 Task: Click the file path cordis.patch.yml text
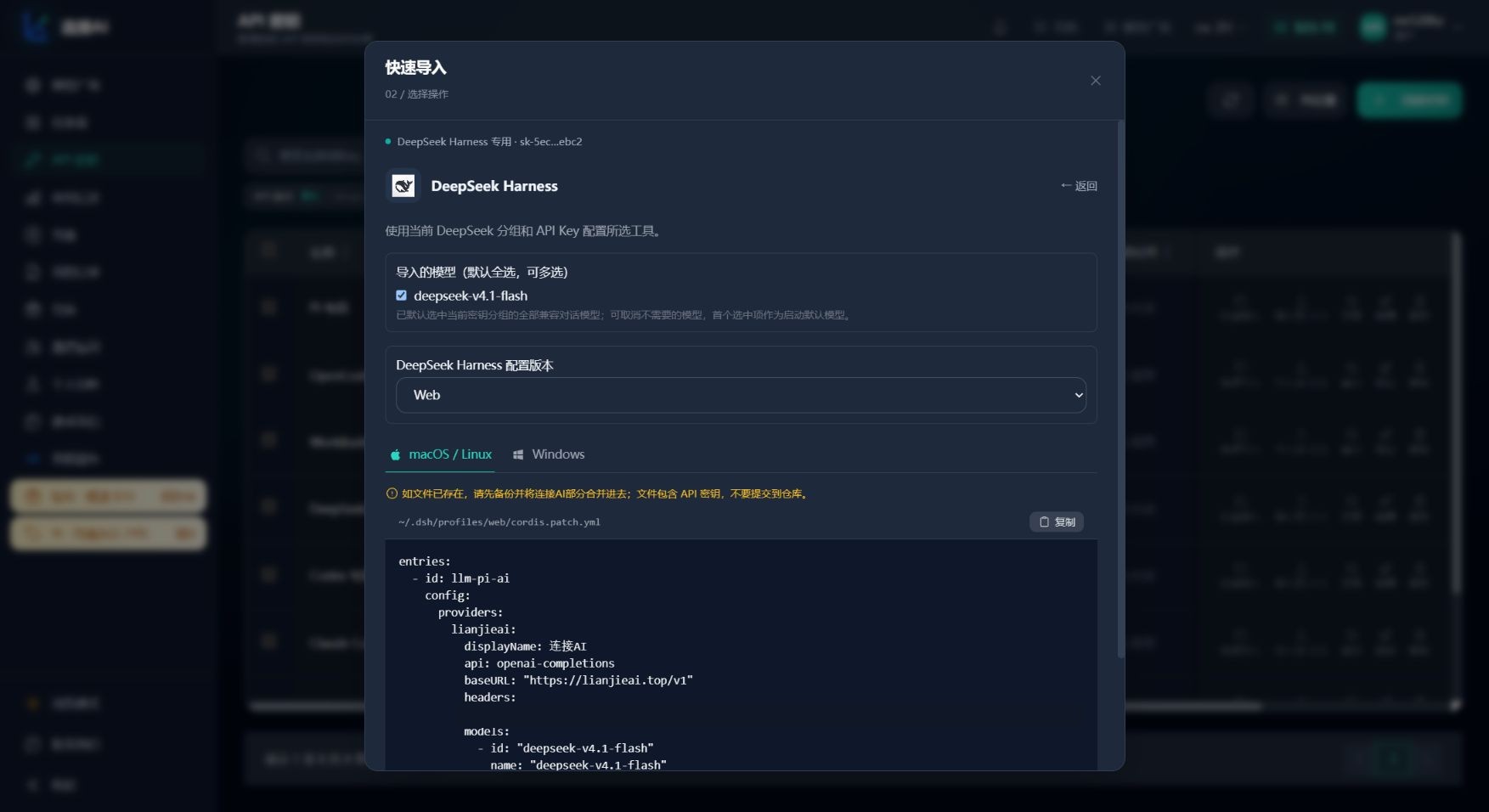[x=499, y=522]
